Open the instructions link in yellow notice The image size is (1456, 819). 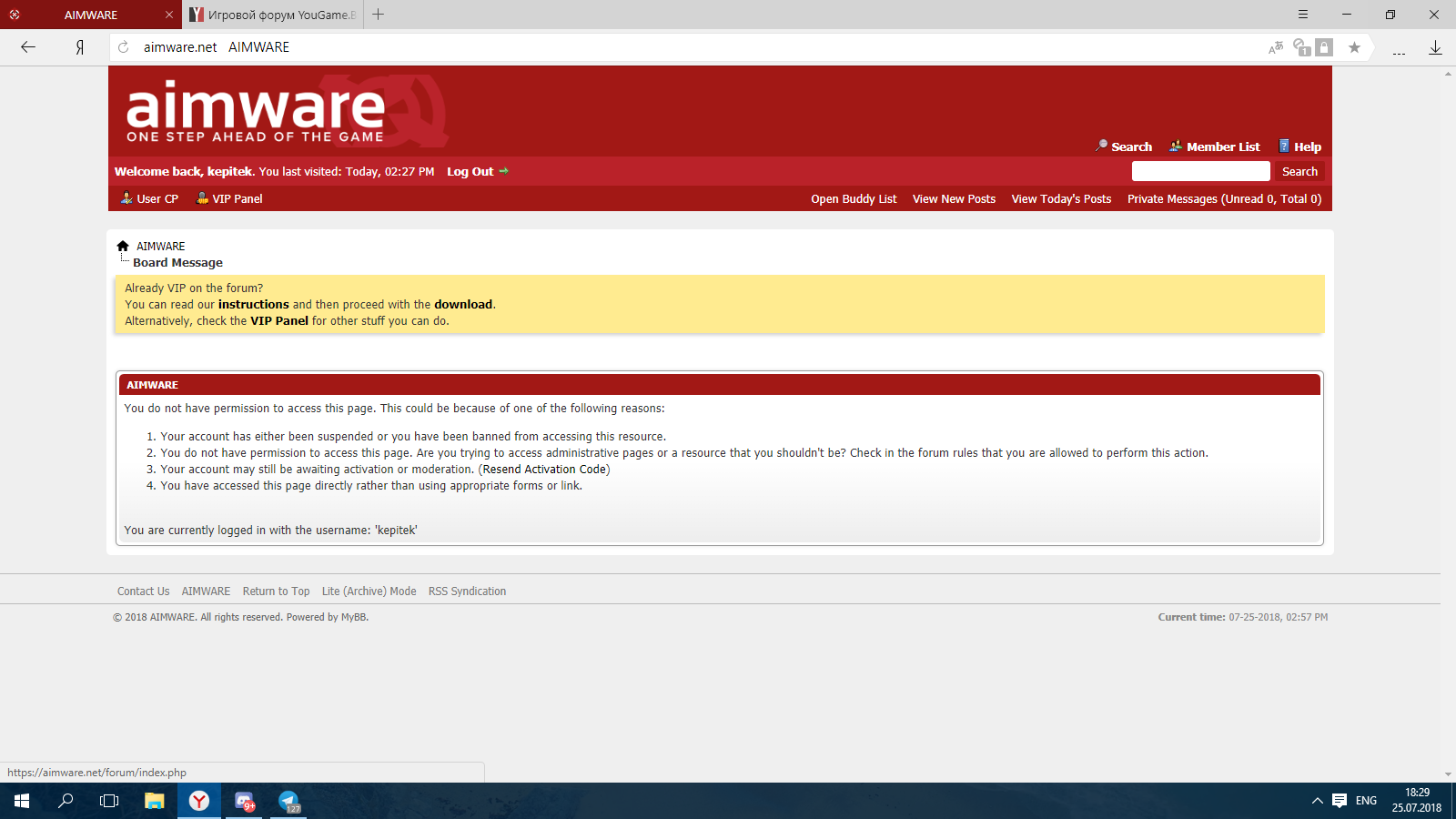tap(253, 305)
